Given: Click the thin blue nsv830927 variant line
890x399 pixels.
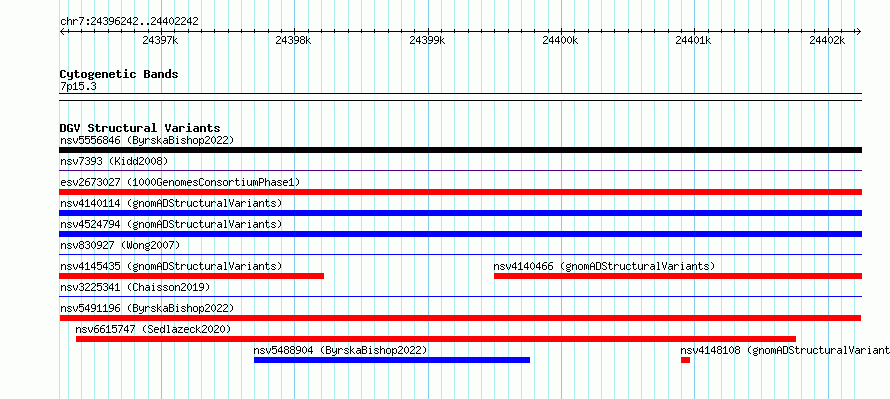Looking at the screenshot, I should click(460, 254).
